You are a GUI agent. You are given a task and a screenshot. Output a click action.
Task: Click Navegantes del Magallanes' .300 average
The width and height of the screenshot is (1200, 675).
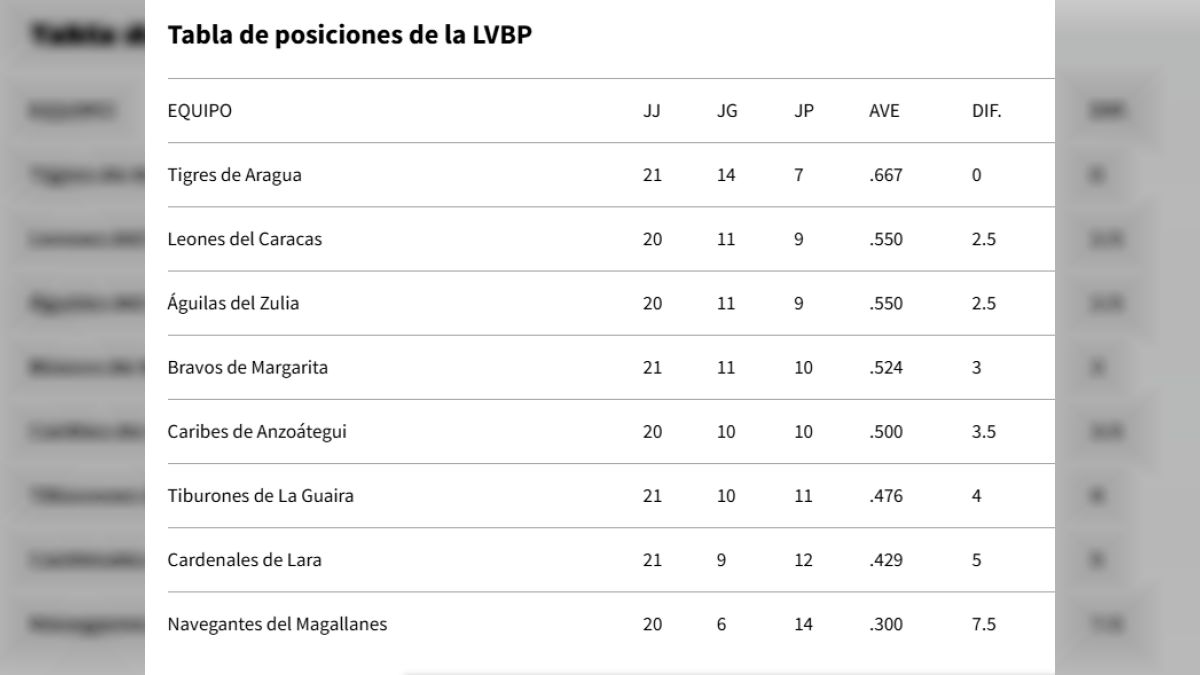point(886,625)
